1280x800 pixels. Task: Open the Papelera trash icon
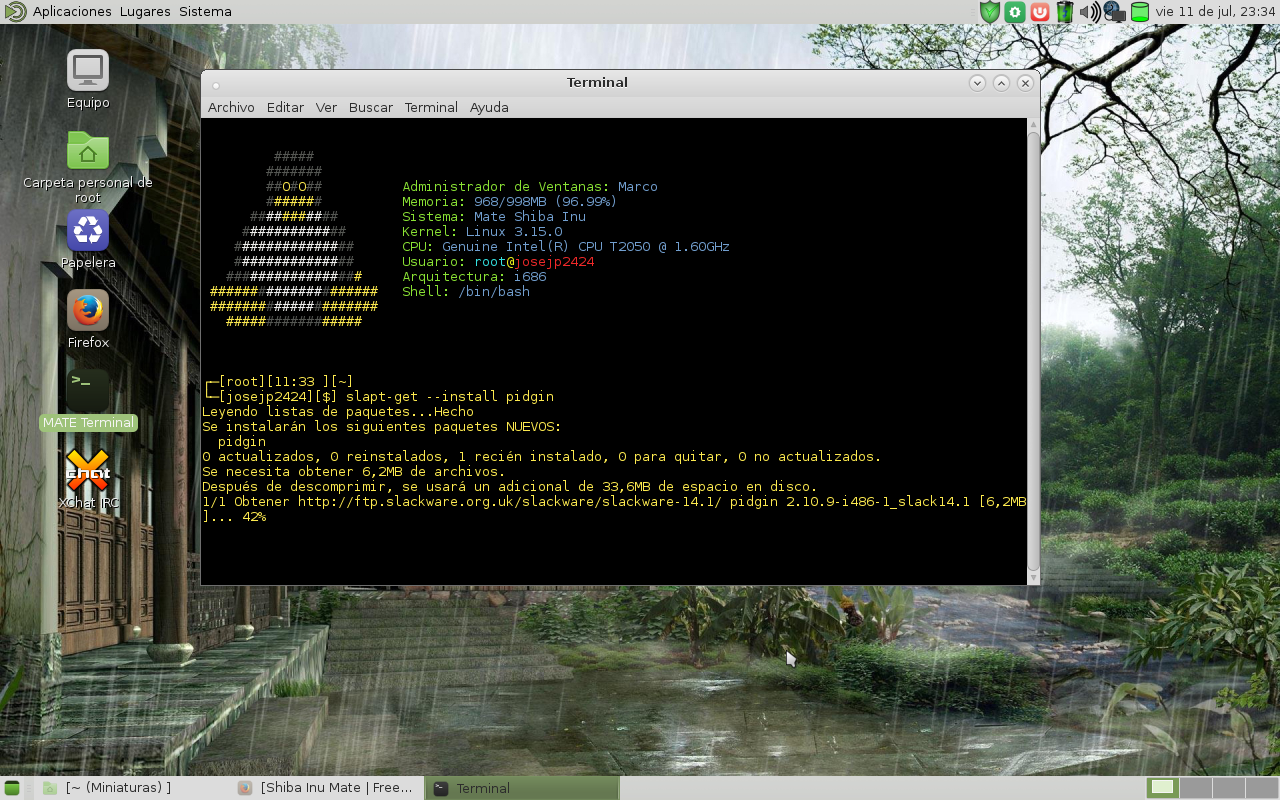[x=88, y=240]
